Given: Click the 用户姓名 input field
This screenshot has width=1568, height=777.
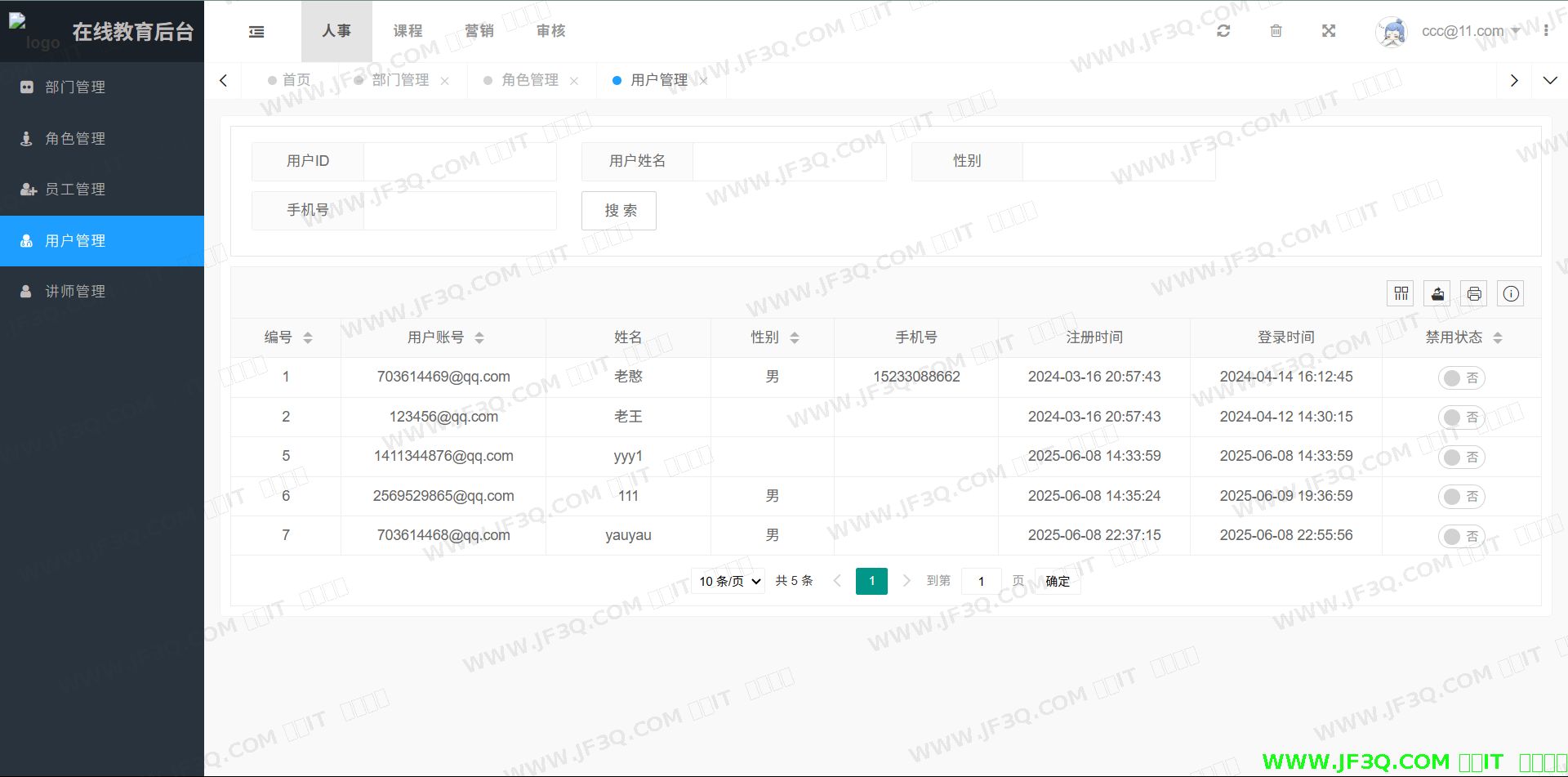Looking at the screenshot, I should (x=789, y=161).
